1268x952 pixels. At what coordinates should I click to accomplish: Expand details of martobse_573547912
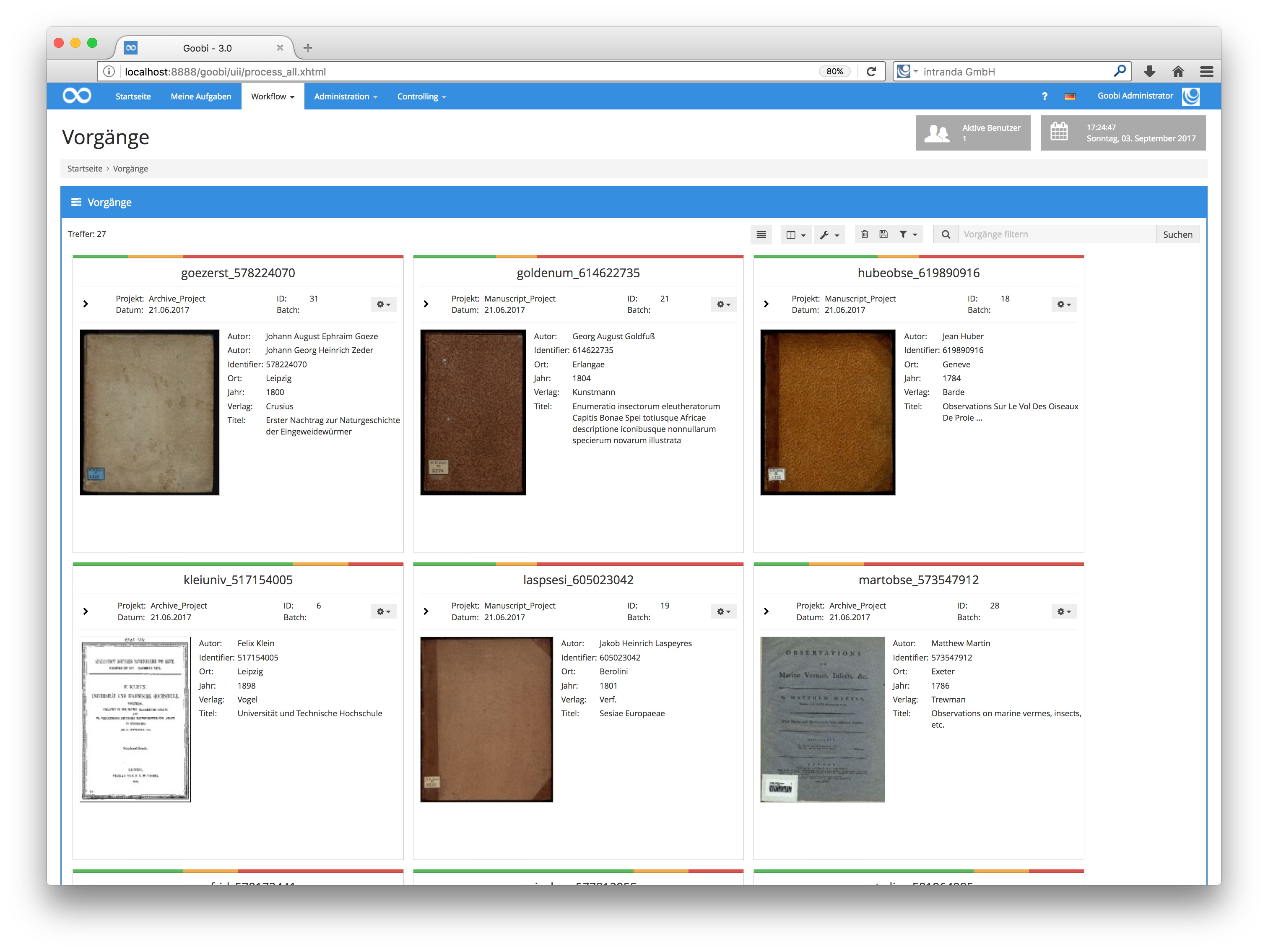pyautogui.click(x=767, y=611)
